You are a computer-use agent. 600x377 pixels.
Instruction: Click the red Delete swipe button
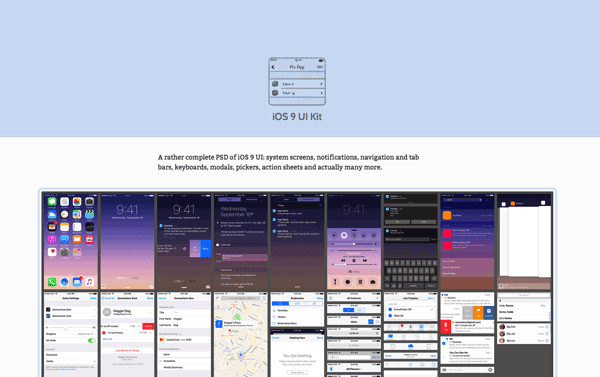point(148,326)
